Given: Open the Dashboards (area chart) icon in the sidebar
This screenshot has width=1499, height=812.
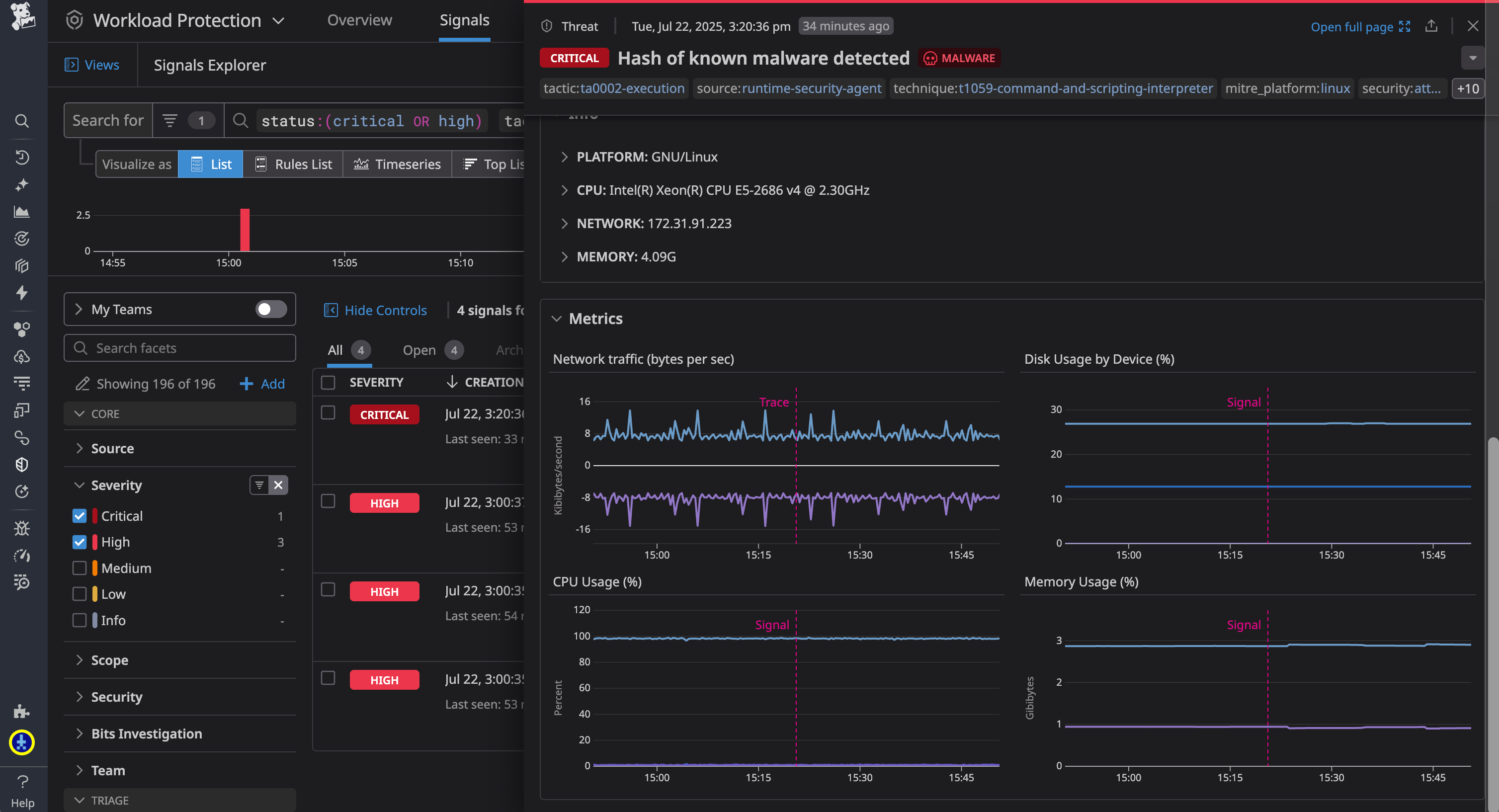Looking at the screenshot, I should tap(21, 211).
